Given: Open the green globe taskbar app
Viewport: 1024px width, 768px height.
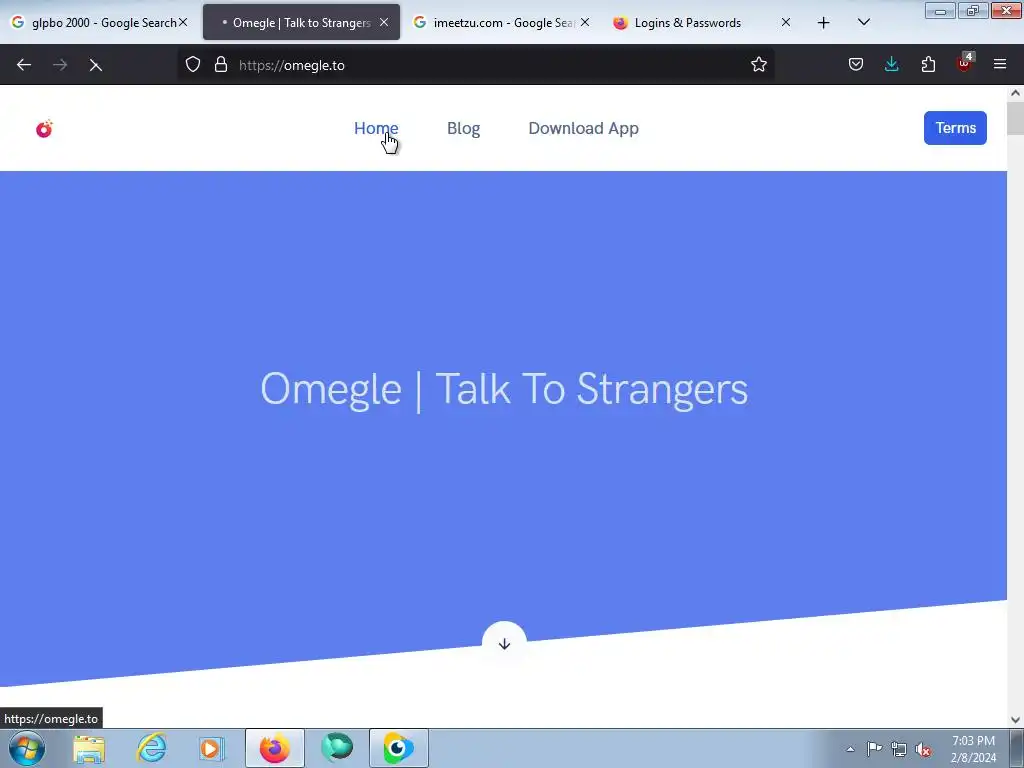Looking at the screenshot, I should pyautogui.click(x=337, y=748).
